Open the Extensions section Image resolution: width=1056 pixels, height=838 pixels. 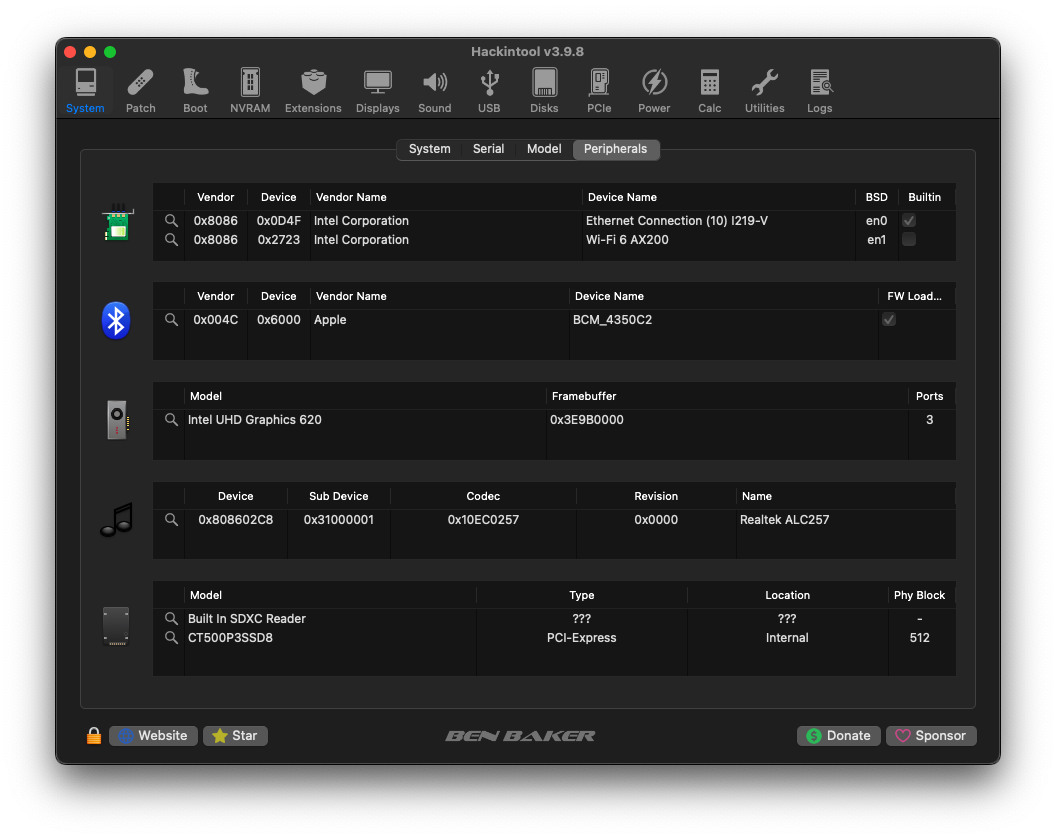coord(313,90)
